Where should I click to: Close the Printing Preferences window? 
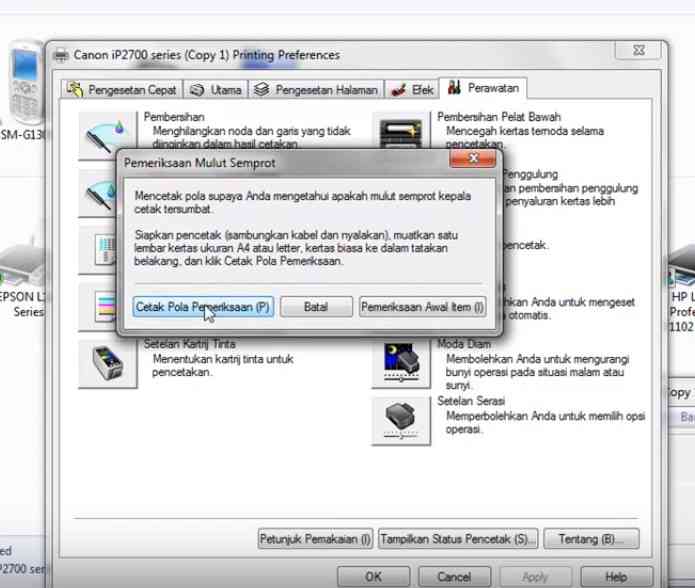(639, 50)
